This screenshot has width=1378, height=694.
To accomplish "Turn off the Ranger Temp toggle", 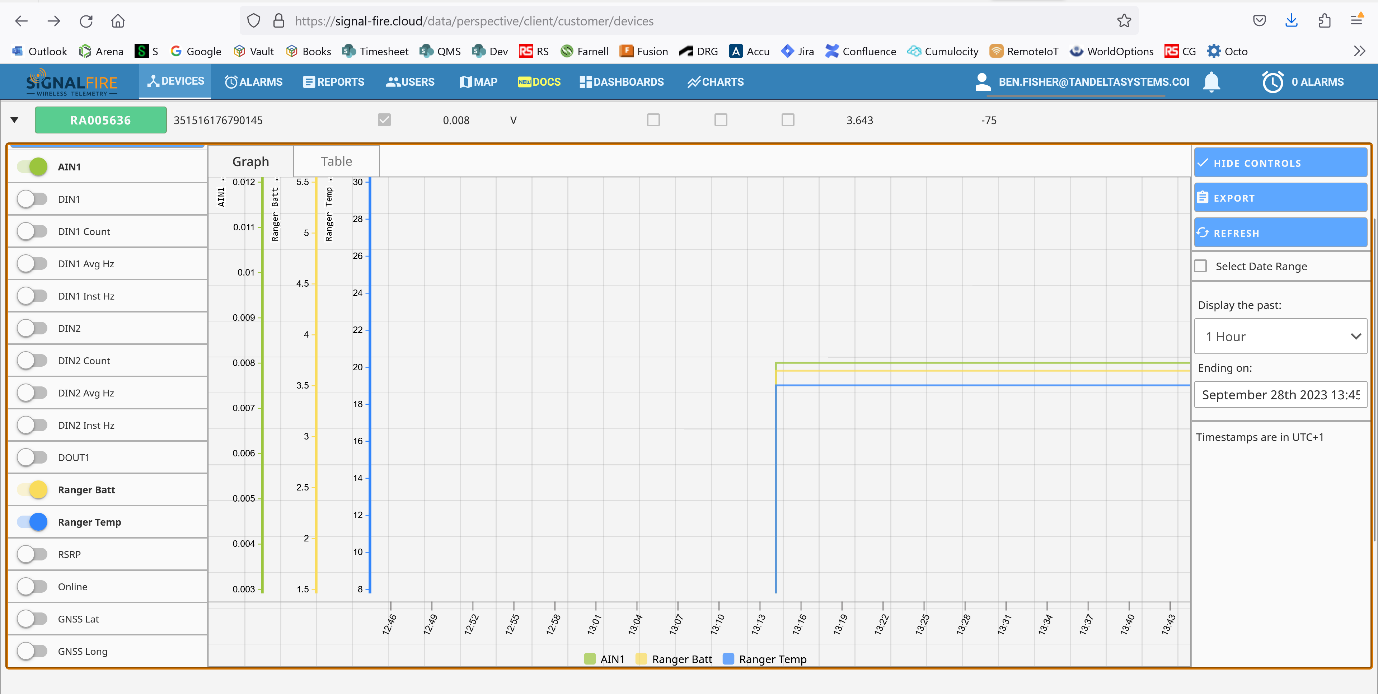I will coord(32,522).
